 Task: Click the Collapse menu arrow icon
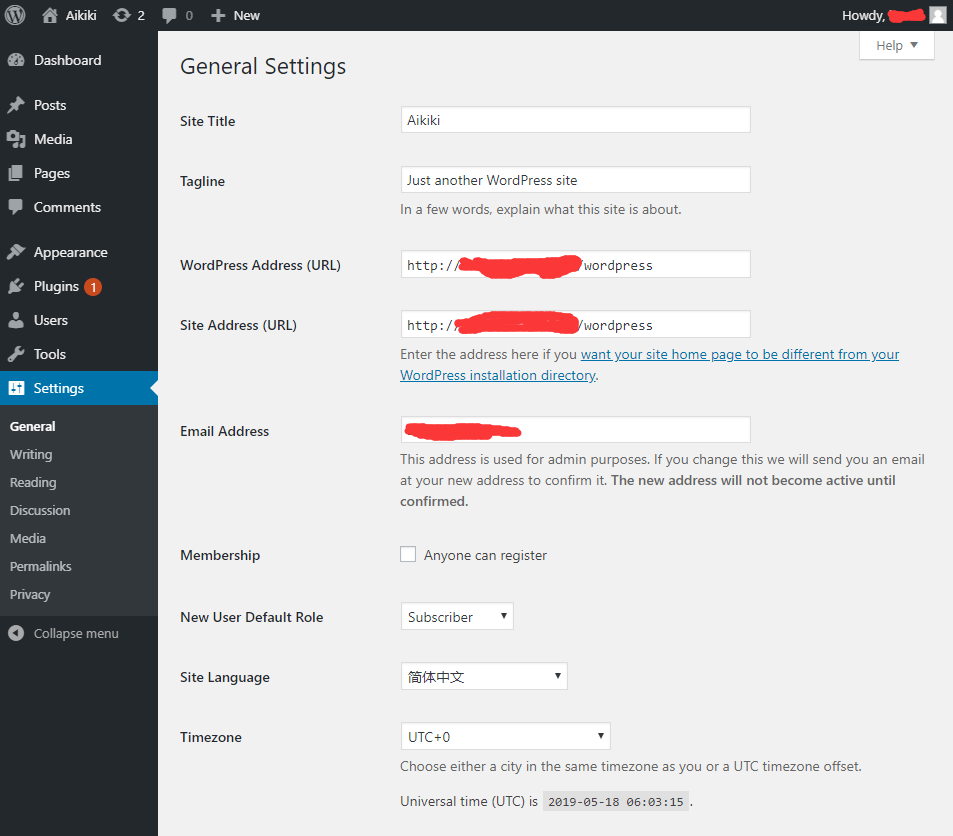coord(16,634)
